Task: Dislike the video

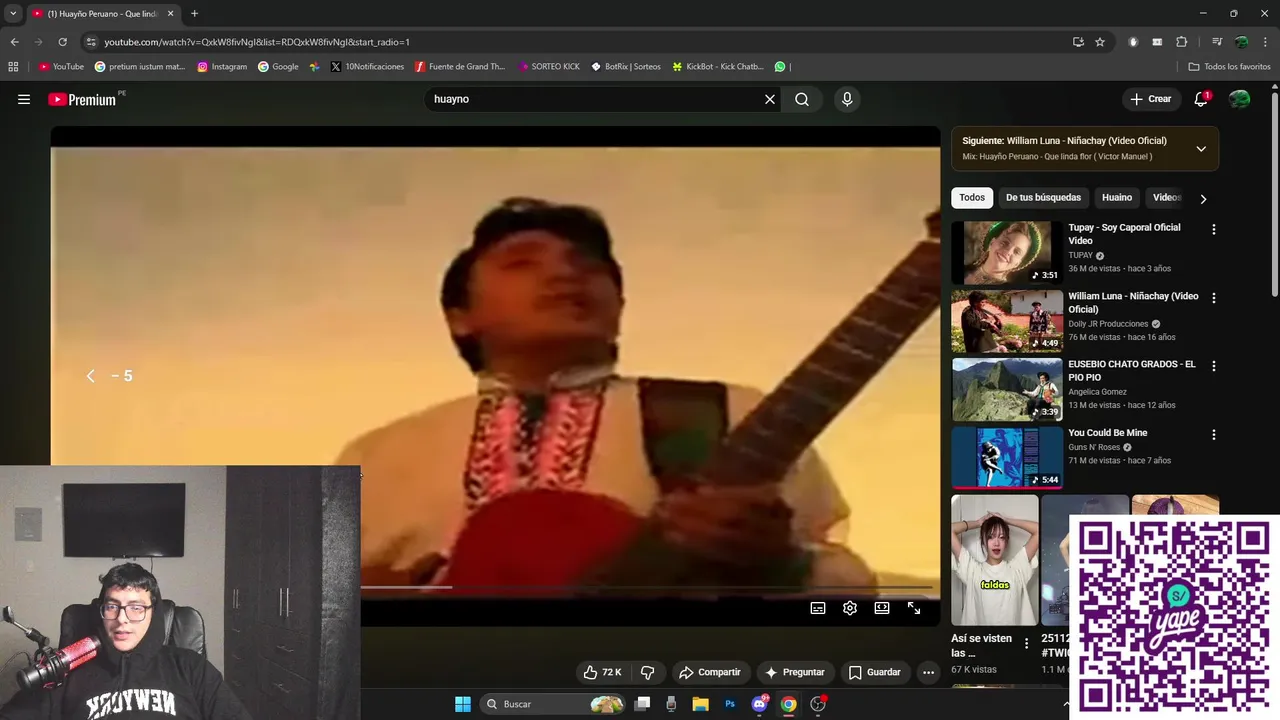Action: 647,672
